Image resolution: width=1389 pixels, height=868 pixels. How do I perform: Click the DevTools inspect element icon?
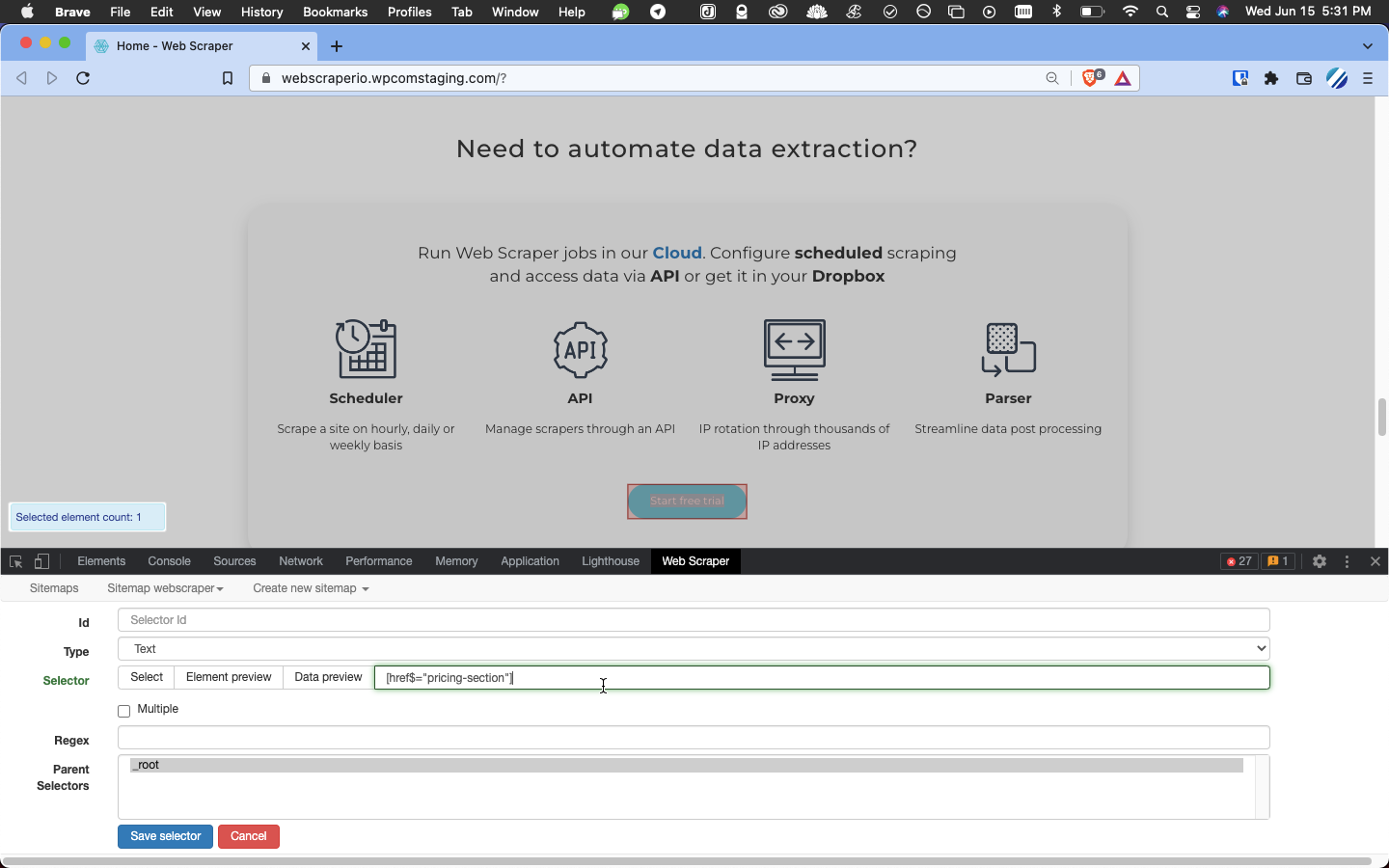click(x=15, y=561)
